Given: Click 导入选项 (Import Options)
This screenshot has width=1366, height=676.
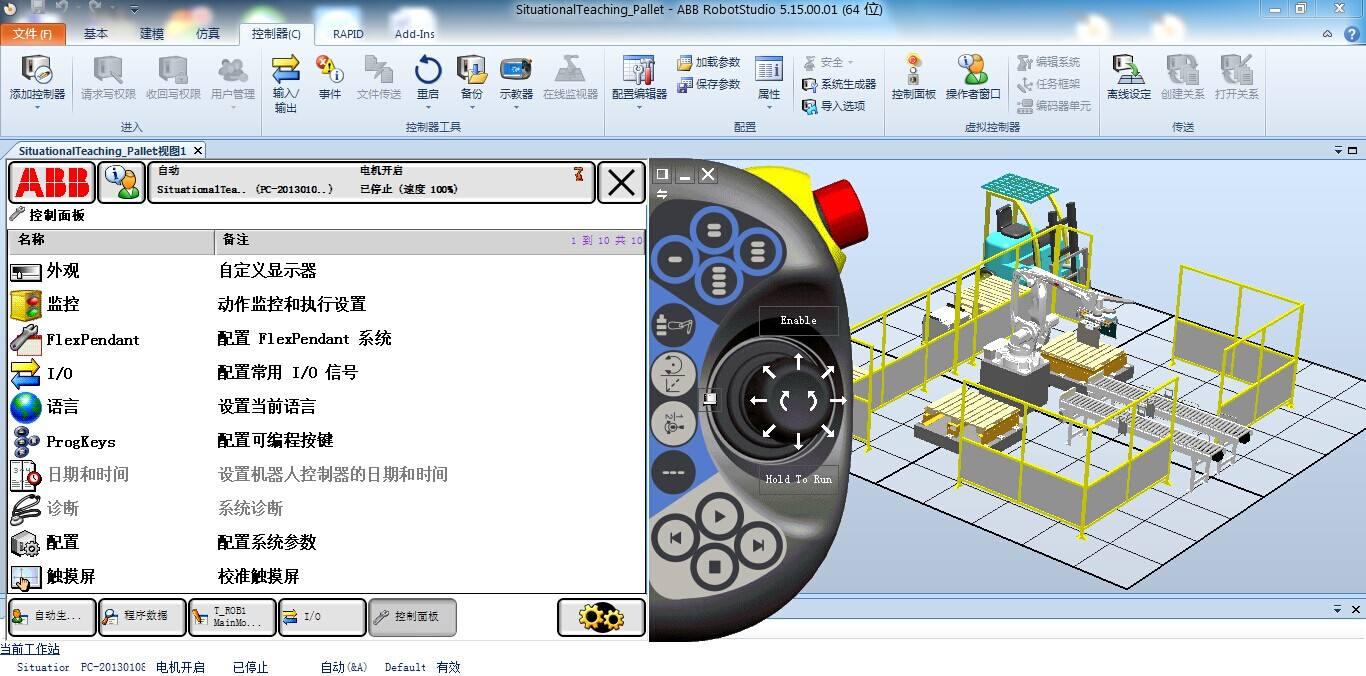Looking at the screenshot, I should (834, 106).
